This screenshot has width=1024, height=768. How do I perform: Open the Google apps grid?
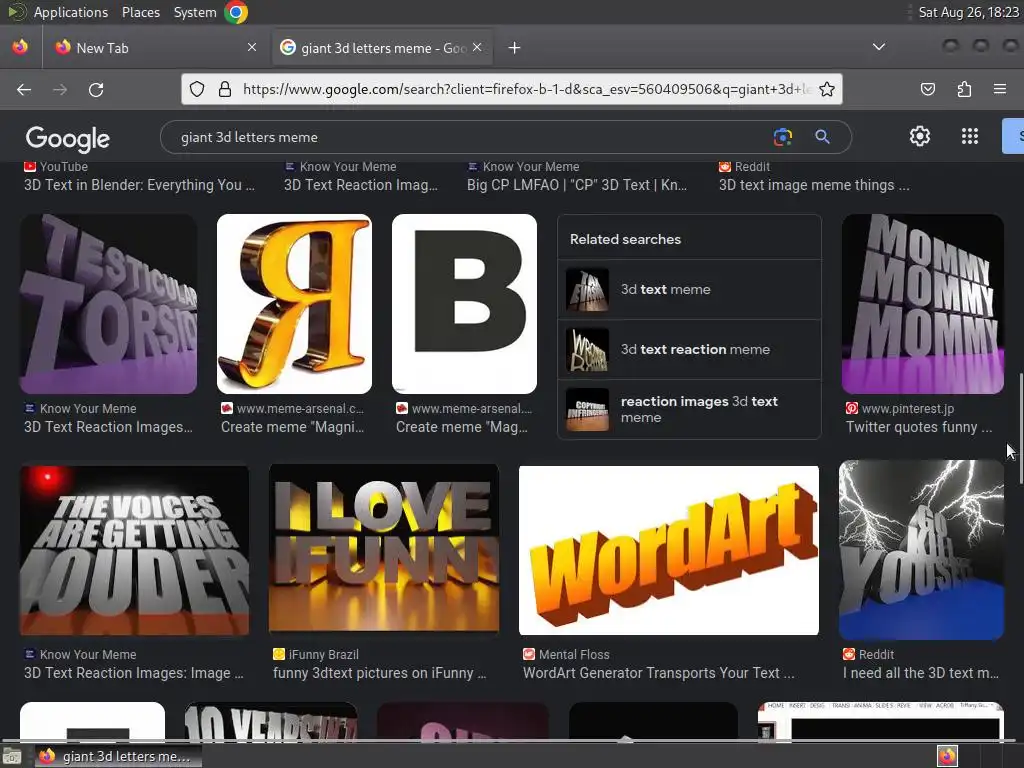970,136
